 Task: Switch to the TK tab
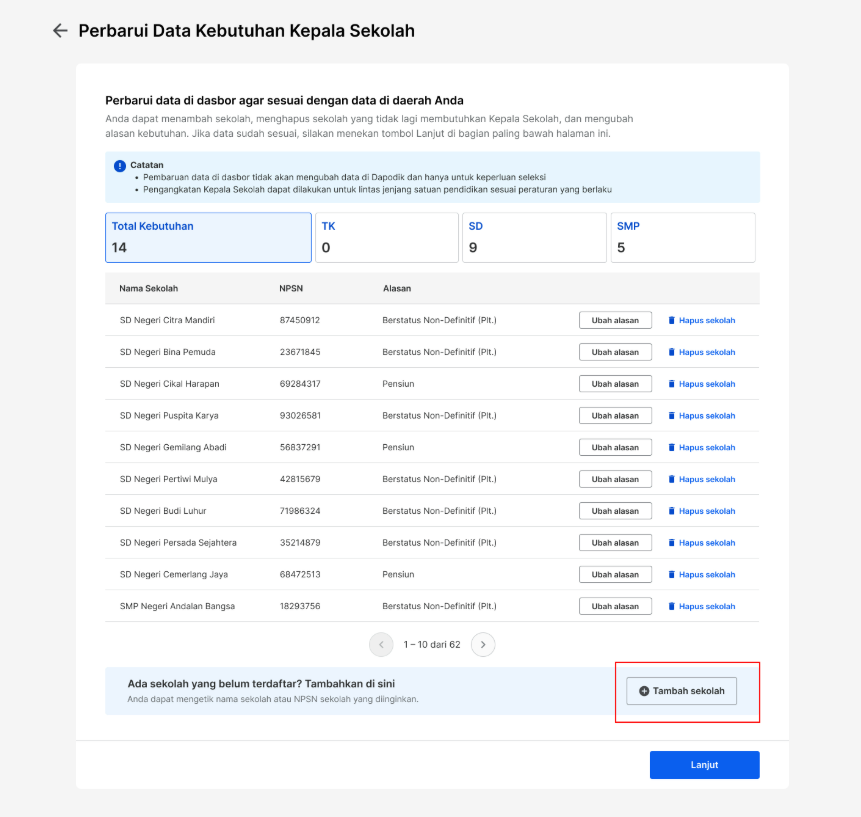pos(387,237)
